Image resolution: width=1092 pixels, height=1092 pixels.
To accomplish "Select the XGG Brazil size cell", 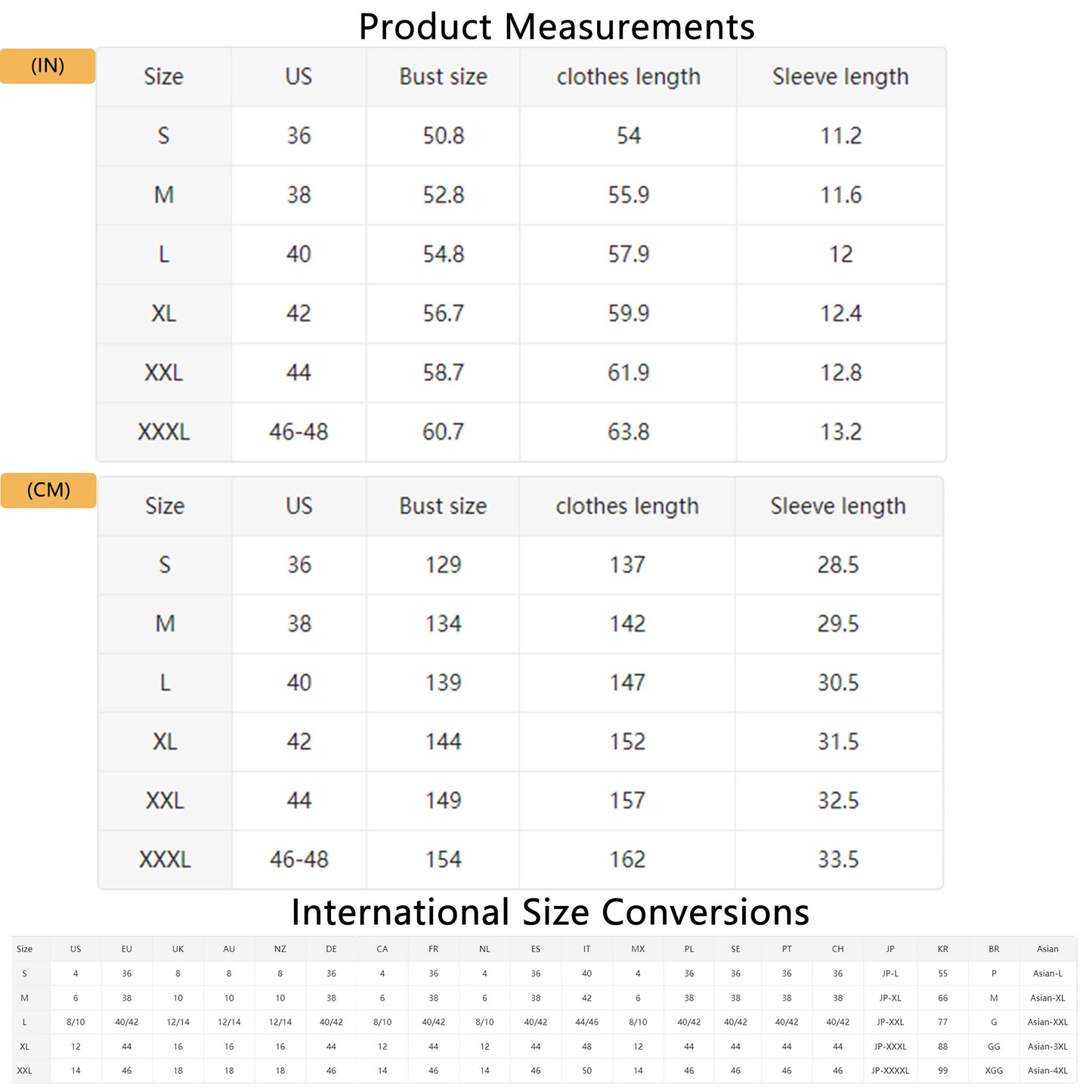I will pos(994,1071).
